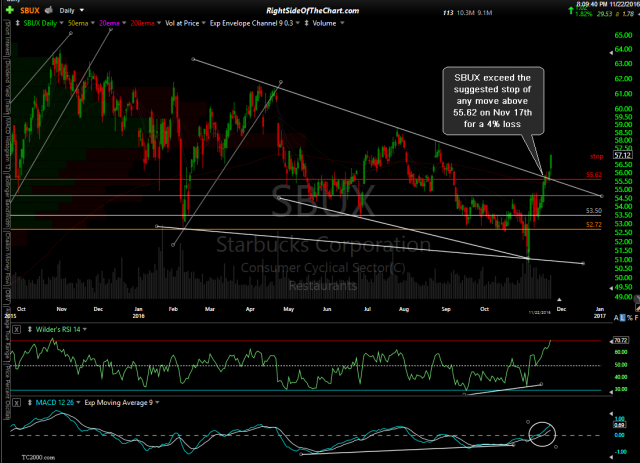
Task: Toggle fixed scale F button
Action: 636,318
